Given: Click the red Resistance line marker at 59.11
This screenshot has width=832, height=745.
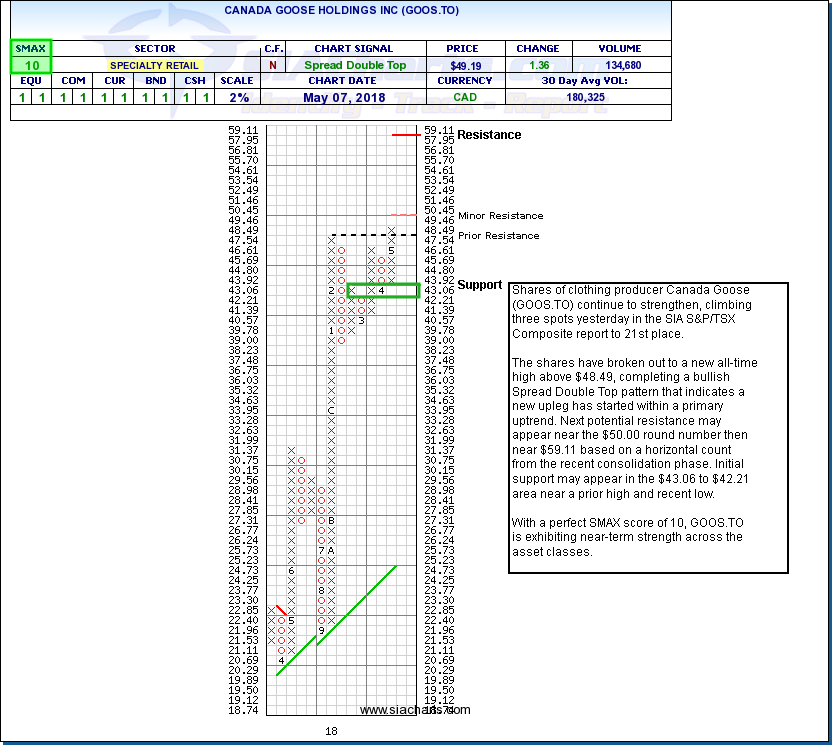Looking at the screenshot, I should point(406,135).
